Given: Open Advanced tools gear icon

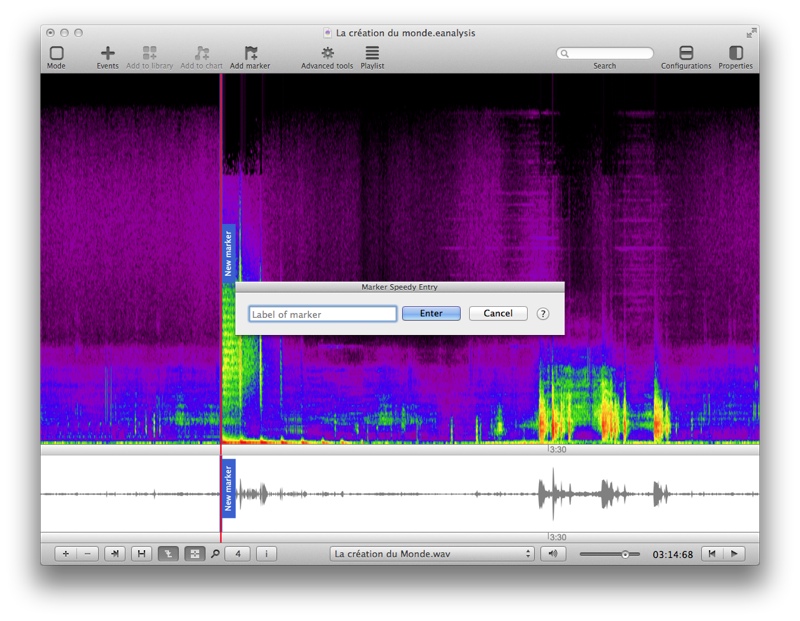Looking at the screenshot, I should pyautogui.click(x=327, y=53).
